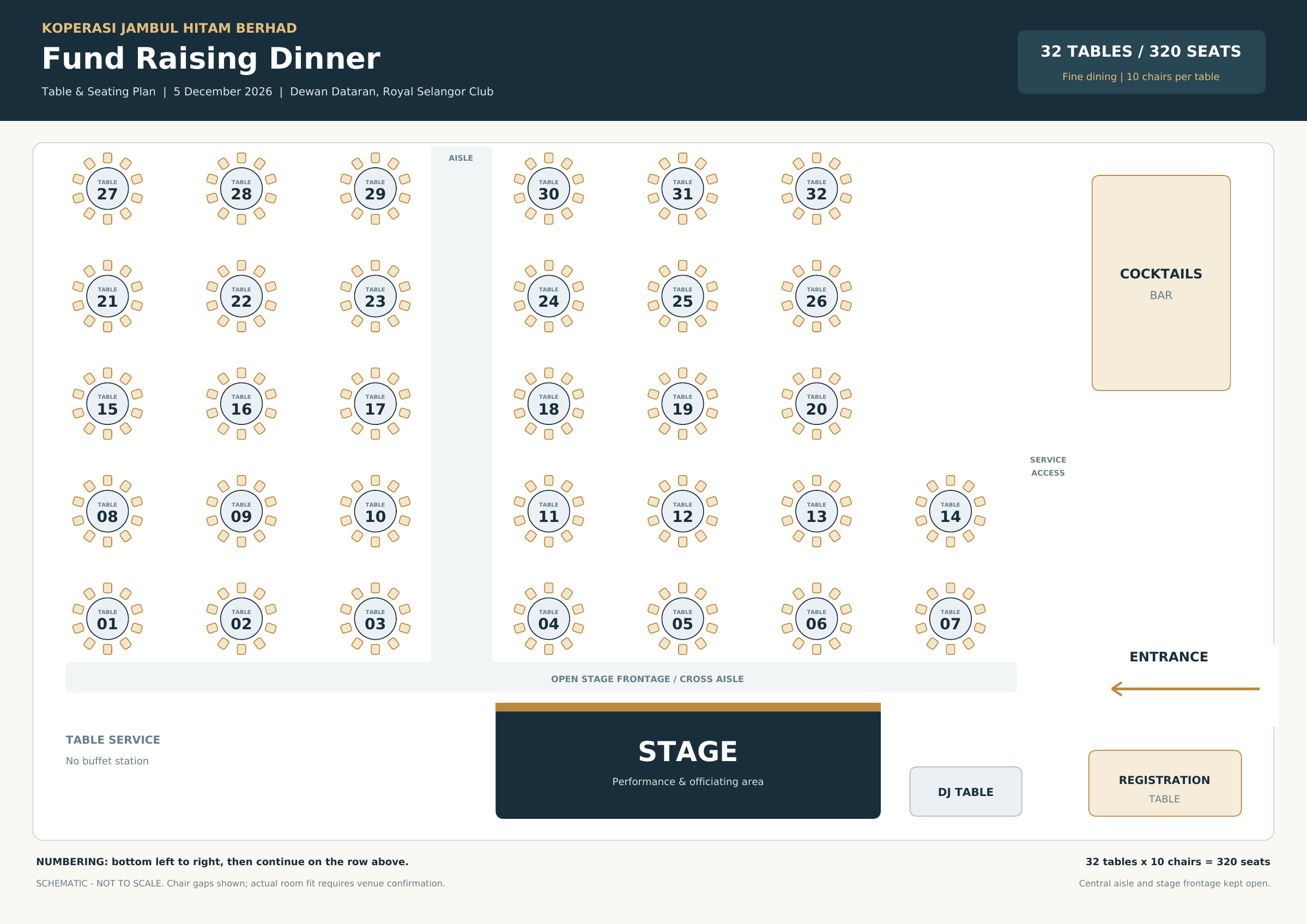This screenshot has width=1307, height=924.
Task: Click the Cocktails Bar box
Action: 1161,283
